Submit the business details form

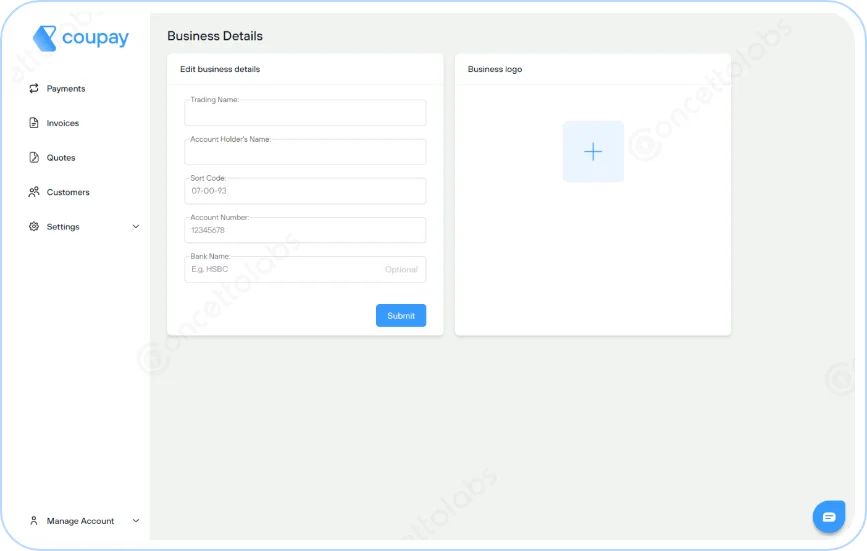(x=401, y=316)
